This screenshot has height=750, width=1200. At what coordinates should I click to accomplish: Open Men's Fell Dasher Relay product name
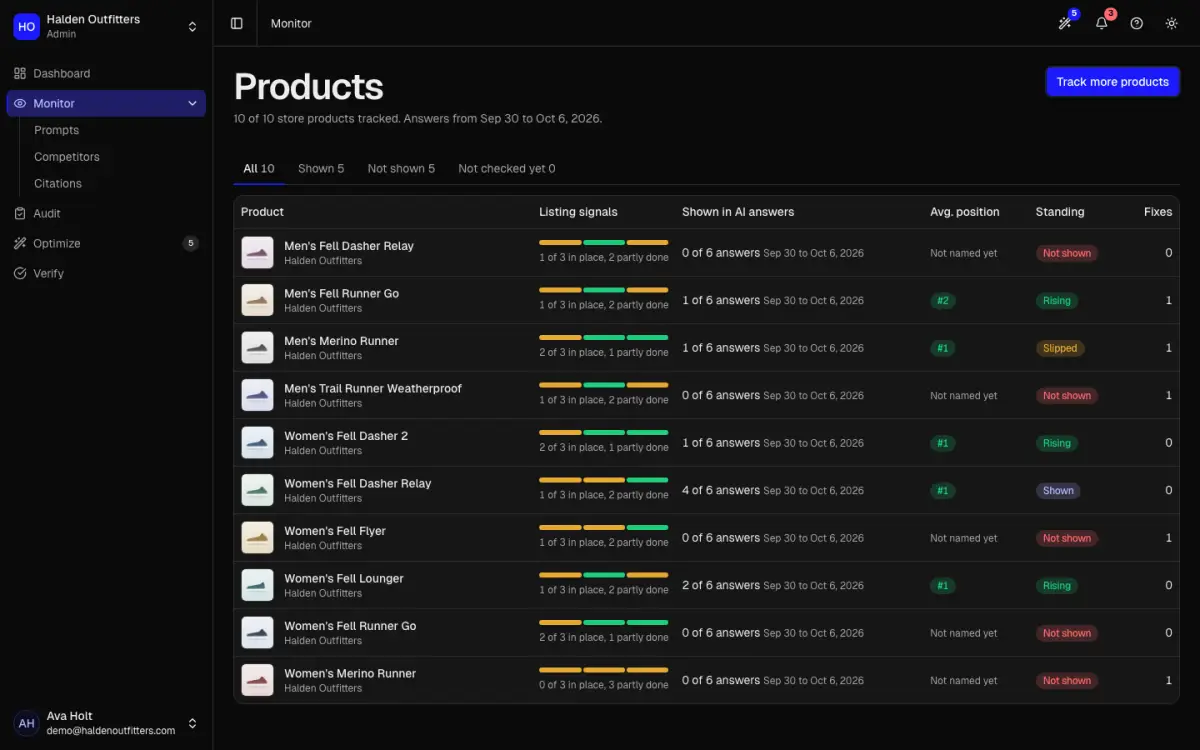pyautogui.click(x=349, y=246)
